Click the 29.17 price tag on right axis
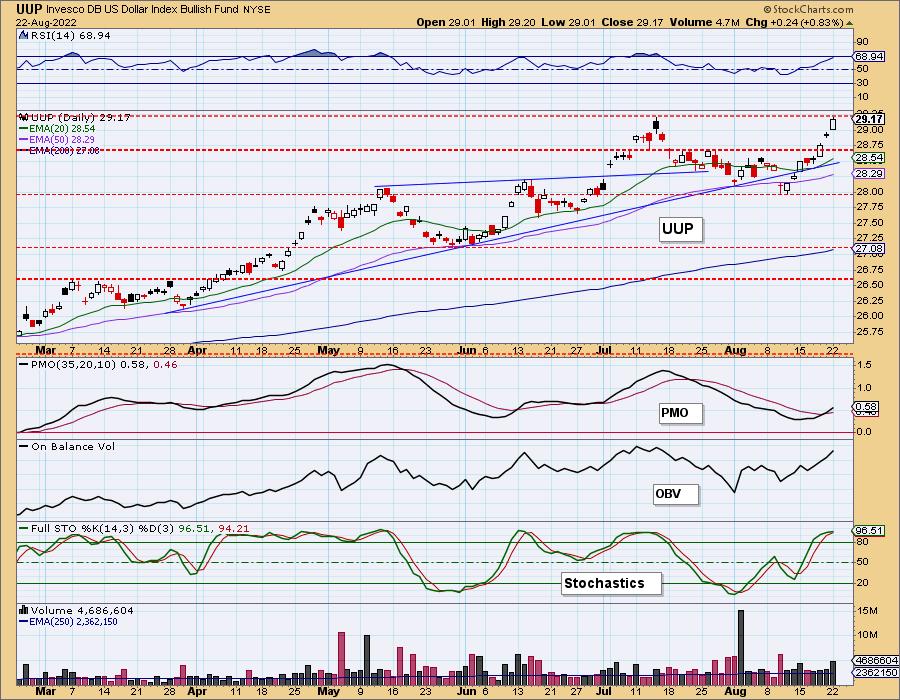This screenshot has width=900, height=700. (x=868, y=119)
